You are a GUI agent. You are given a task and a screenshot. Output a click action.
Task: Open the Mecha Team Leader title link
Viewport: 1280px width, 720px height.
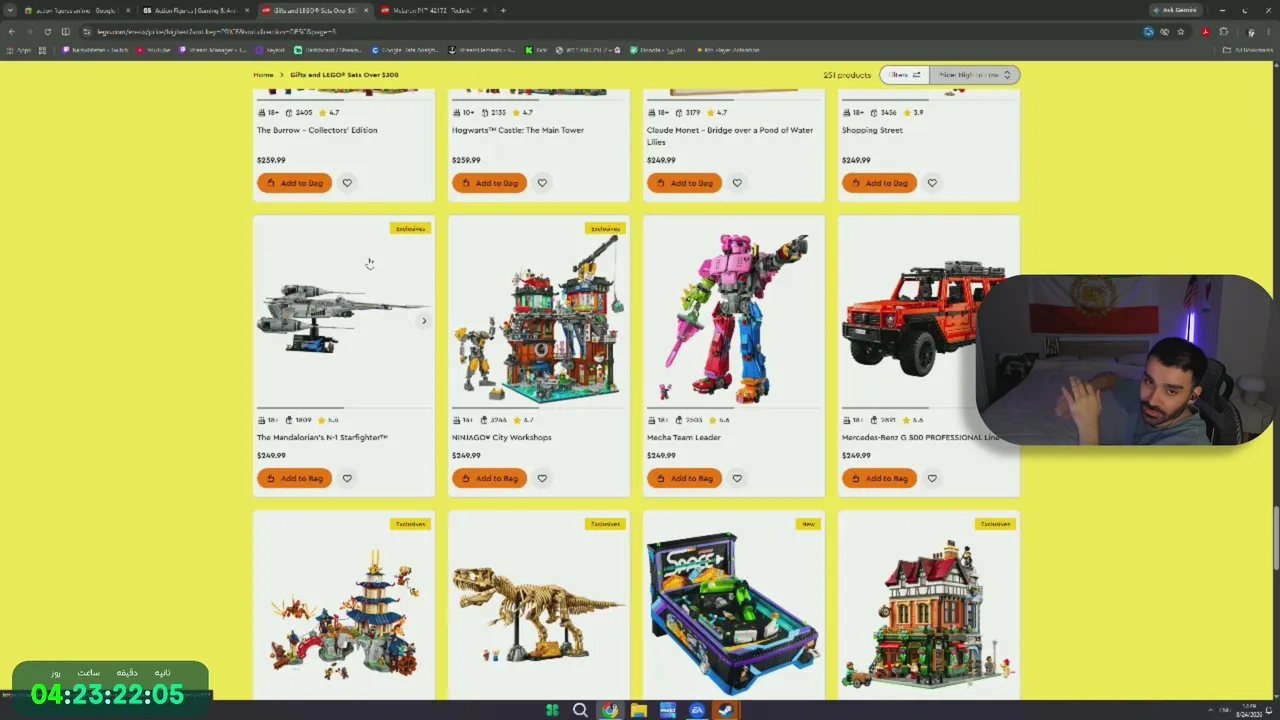(684, 437)
